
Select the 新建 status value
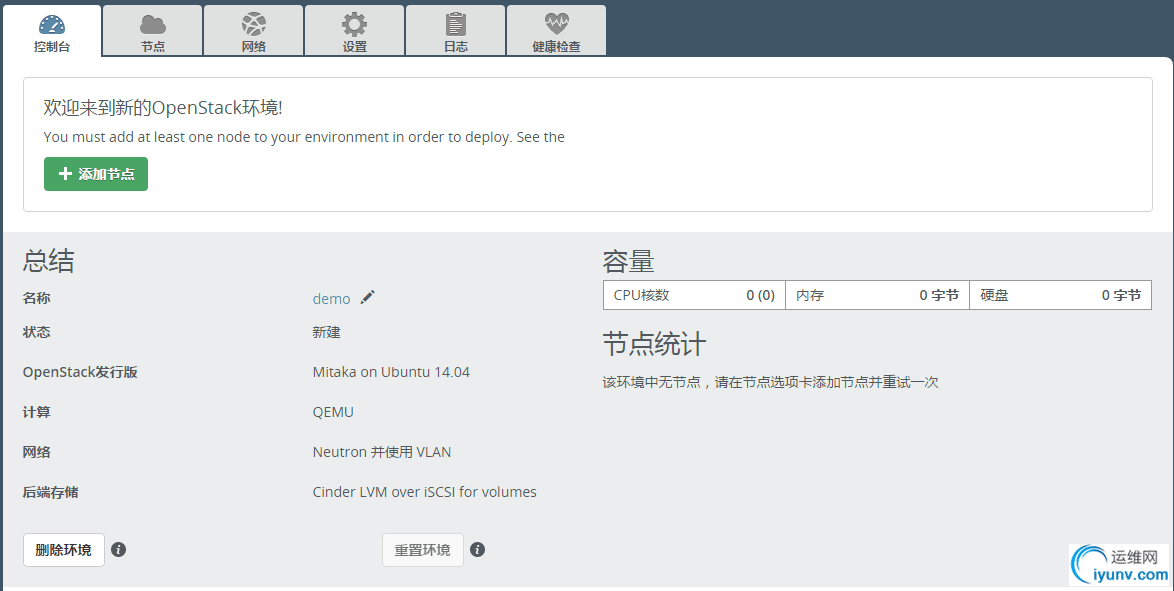(x=326, y=333)
